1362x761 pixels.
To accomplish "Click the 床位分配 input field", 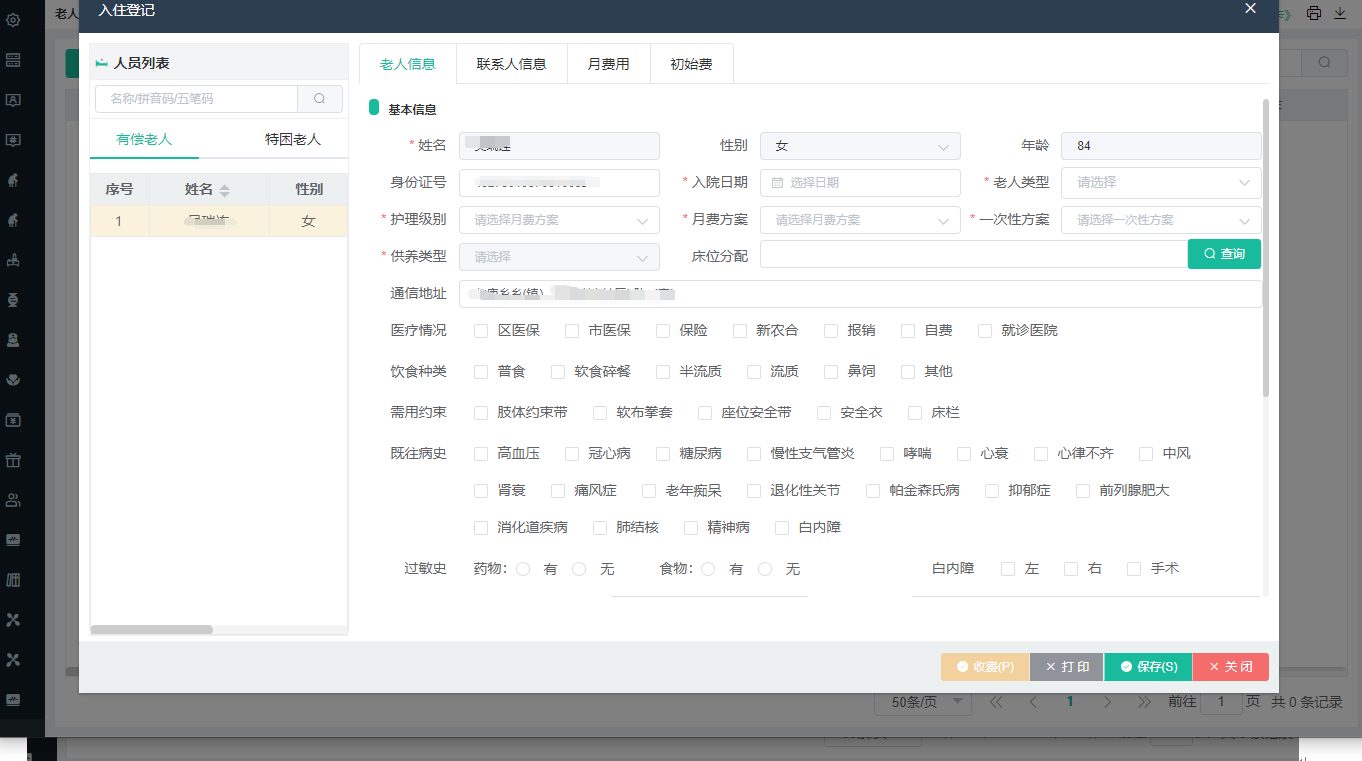I will tap(973, 254).
